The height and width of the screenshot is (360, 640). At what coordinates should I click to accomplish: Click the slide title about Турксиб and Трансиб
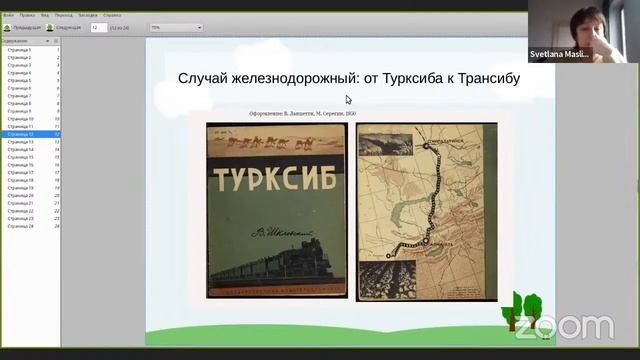[x=349, y=78]
